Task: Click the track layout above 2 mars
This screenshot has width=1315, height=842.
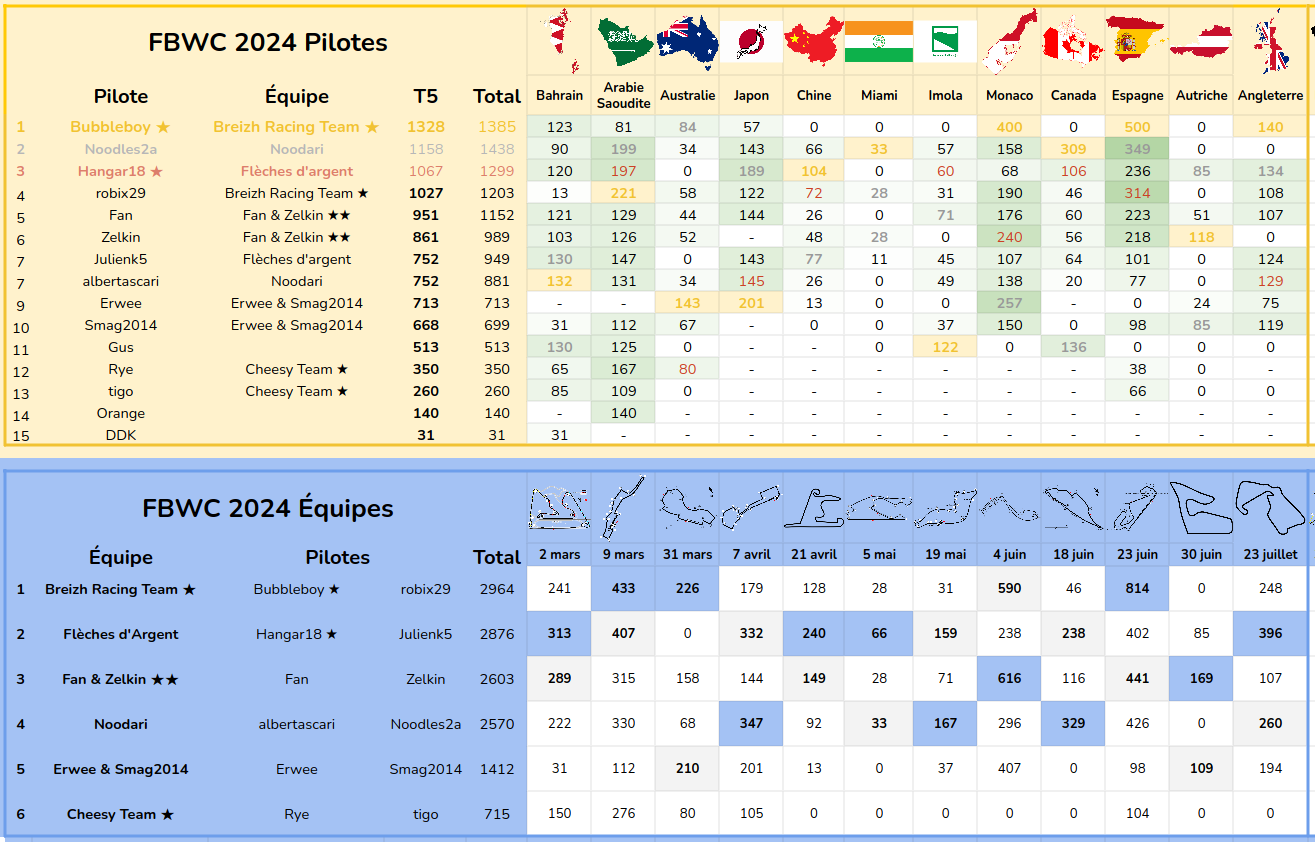Action: click(559, 508)
